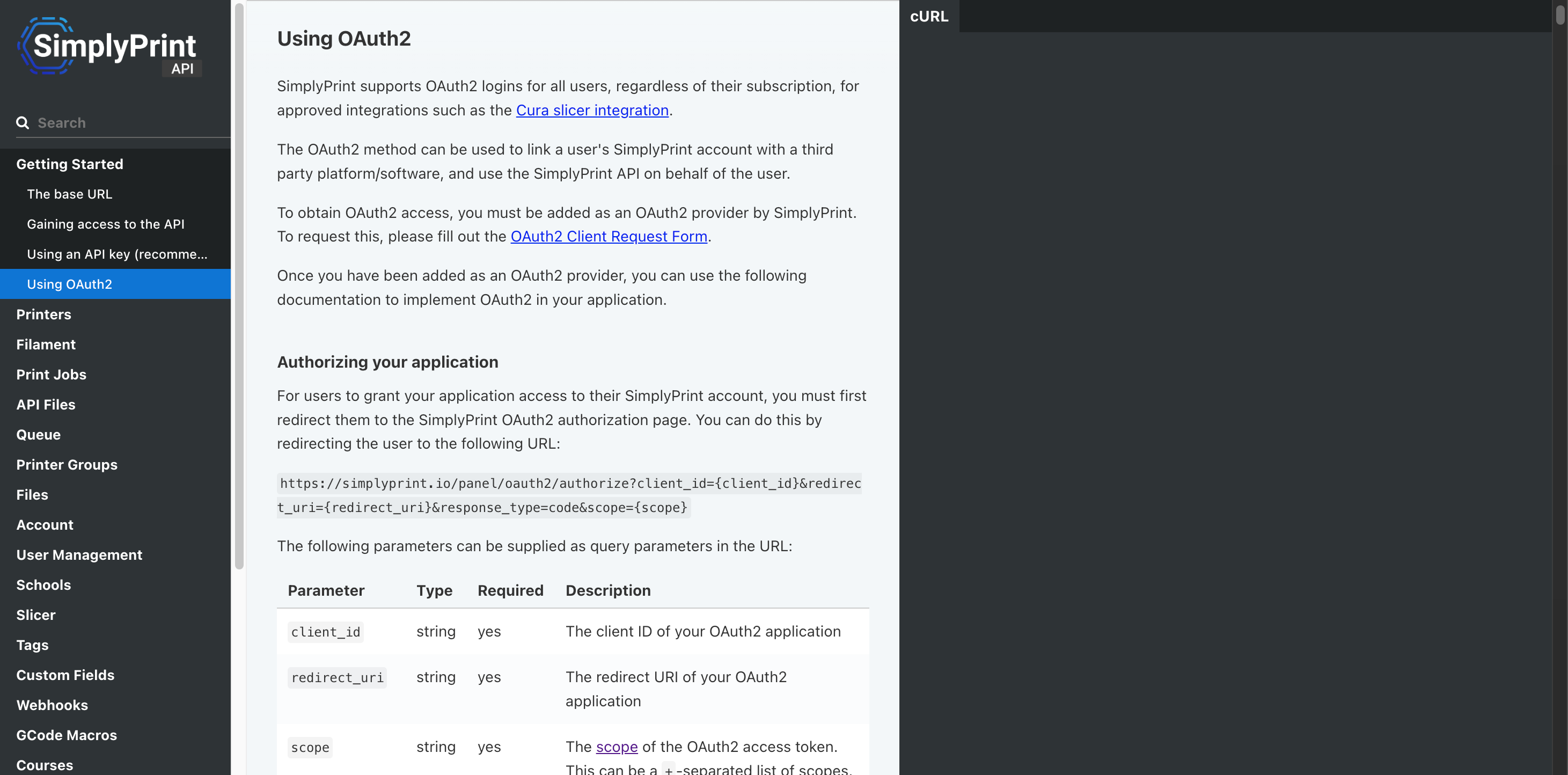This screenshot has height=775, width=1568.
Task: Click the Required column header
Action: pos(510,590)
